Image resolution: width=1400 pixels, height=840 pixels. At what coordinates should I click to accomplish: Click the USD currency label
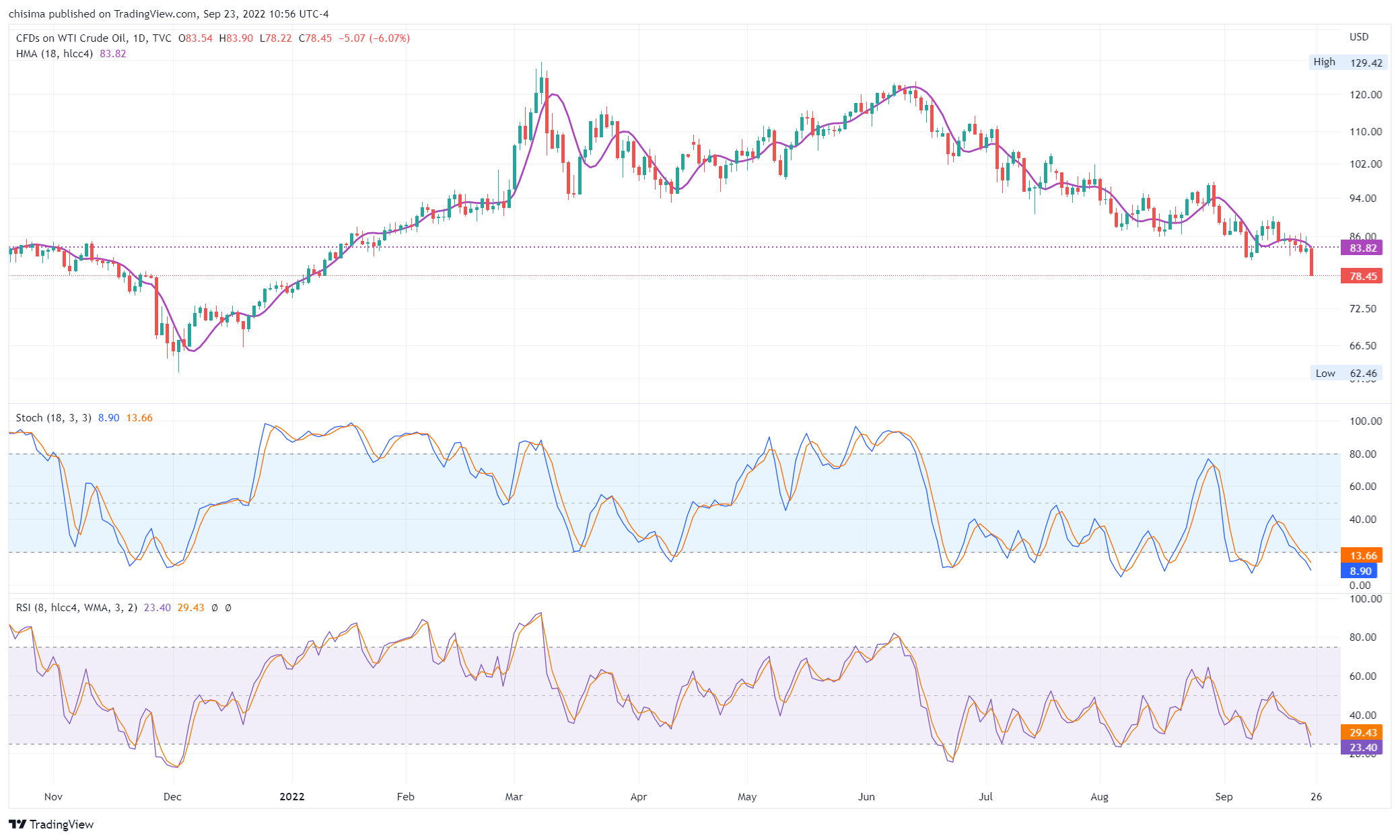[x=1359, y=37]
